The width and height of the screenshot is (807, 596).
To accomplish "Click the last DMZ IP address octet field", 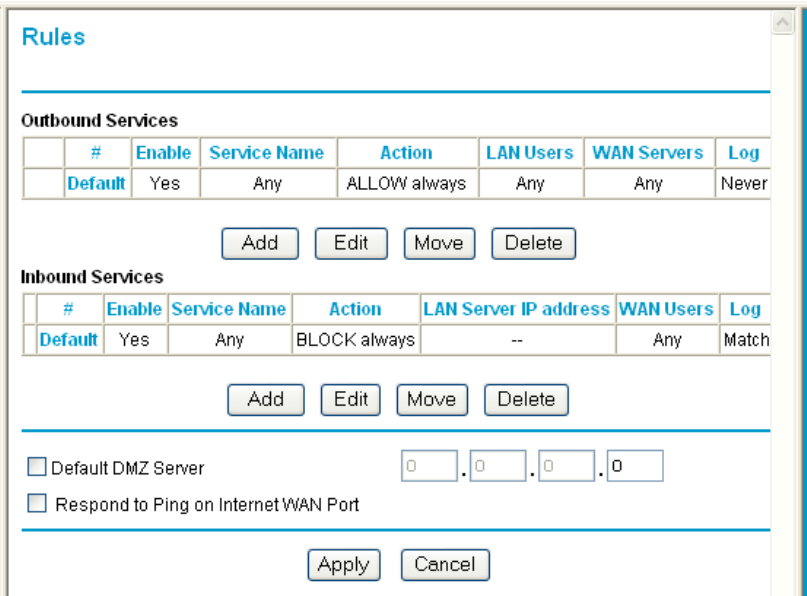I will tap(634, 466).
